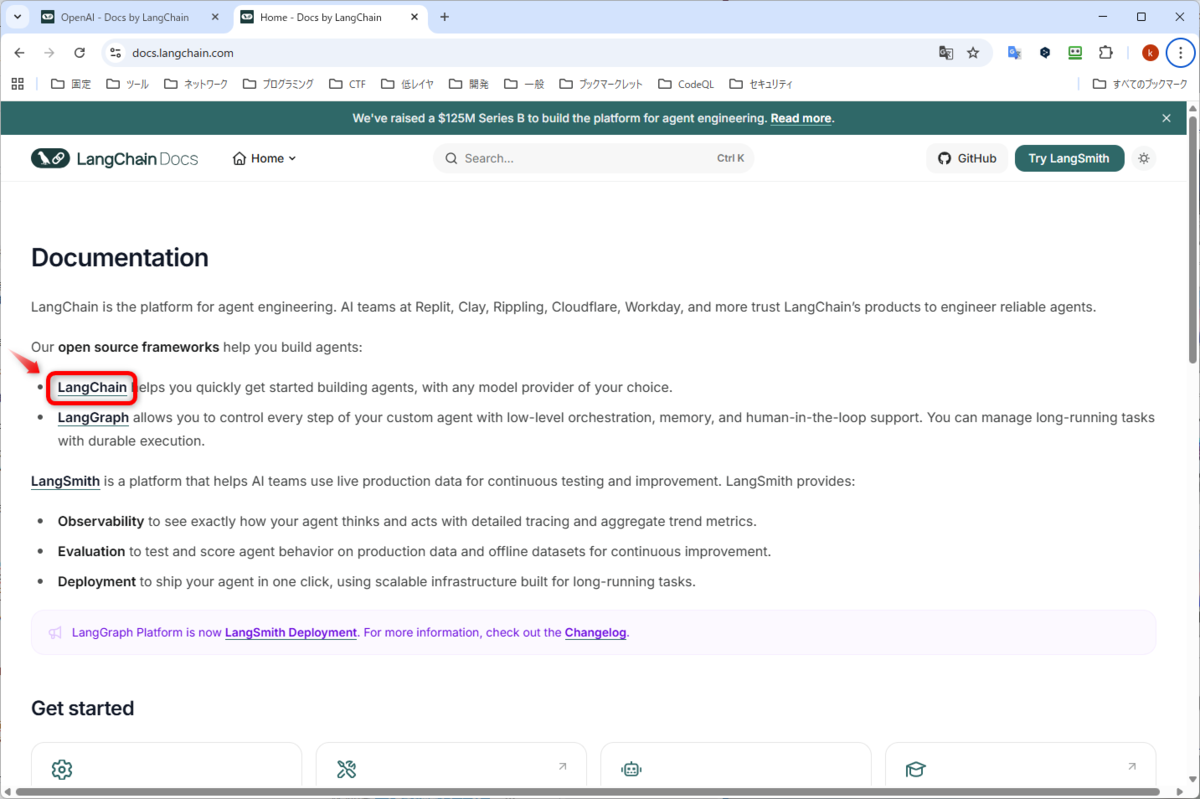Open the CTF bookmark folder
This screenshot has width=1200, height=799.
point(346,84)
